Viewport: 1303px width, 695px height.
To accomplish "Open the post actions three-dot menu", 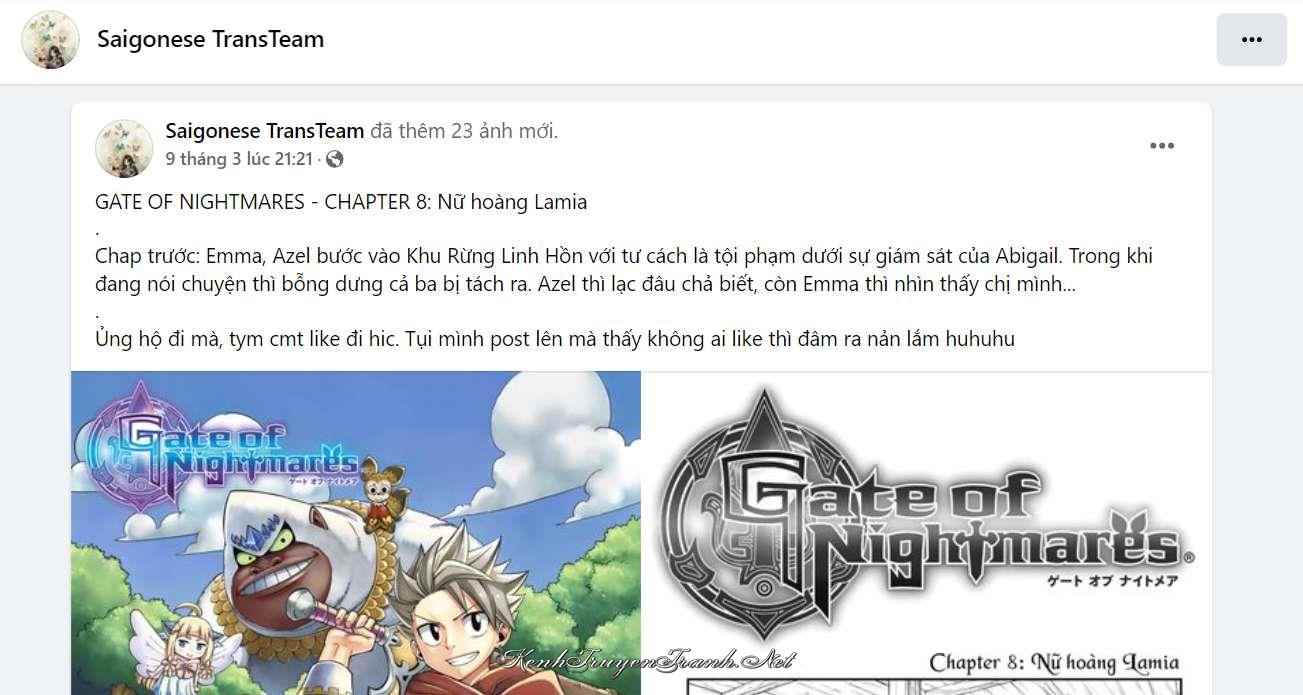I will [1161, 146].
